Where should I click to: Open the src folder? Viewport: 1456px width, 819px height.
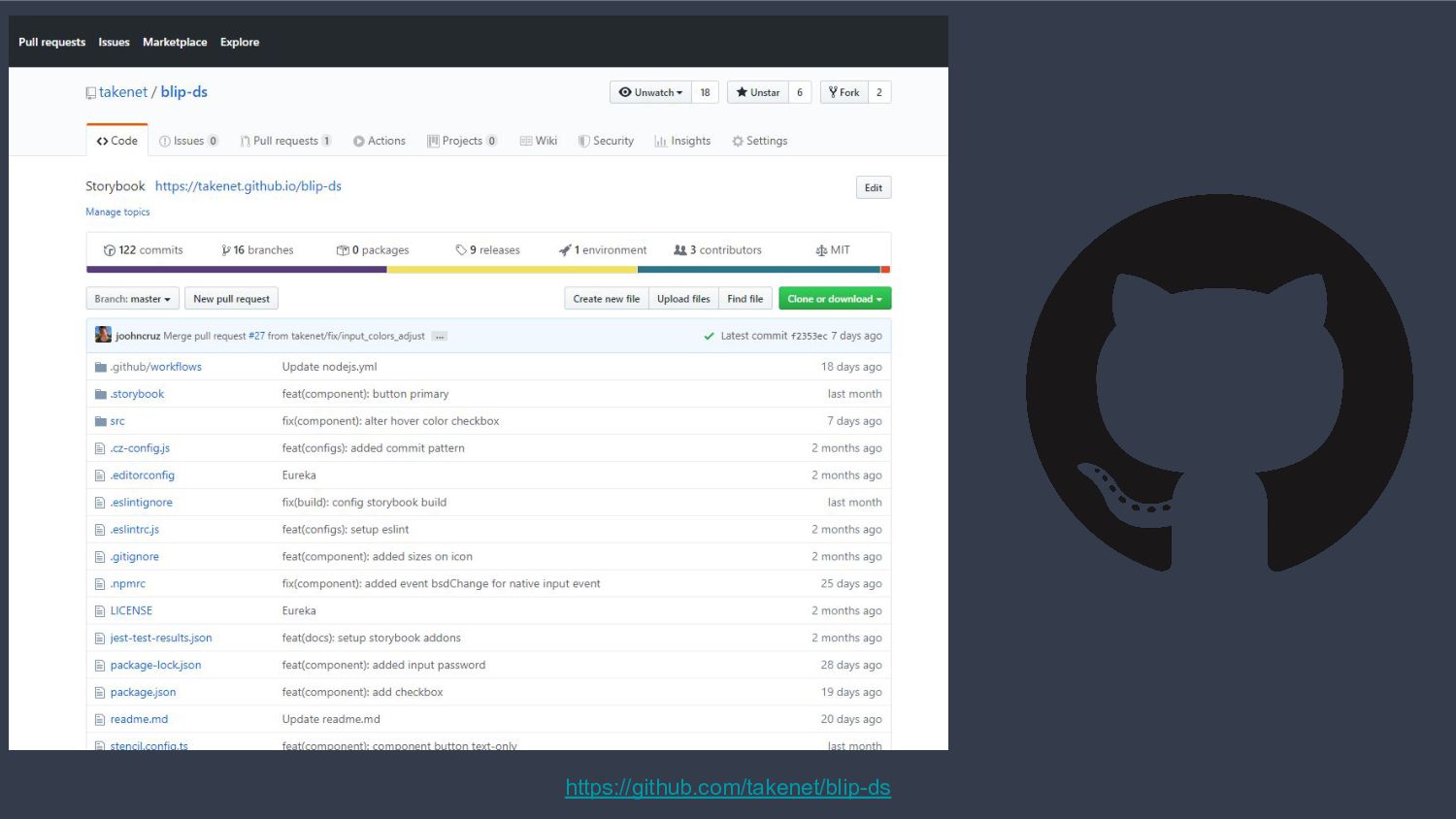click(x=117, y=421)
